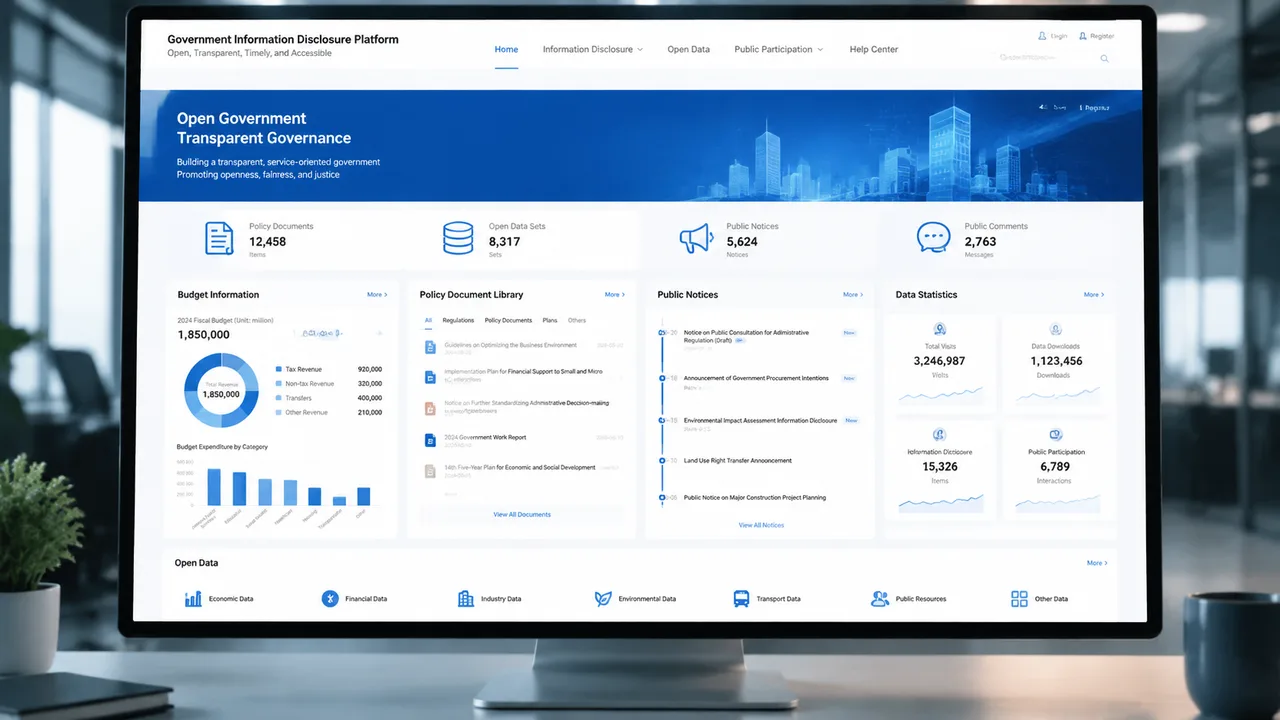Image resolution: width=1280 pixels, height=720 pixels.
Task: Expand the Public Participation dropdown
Action: (778, 49)
